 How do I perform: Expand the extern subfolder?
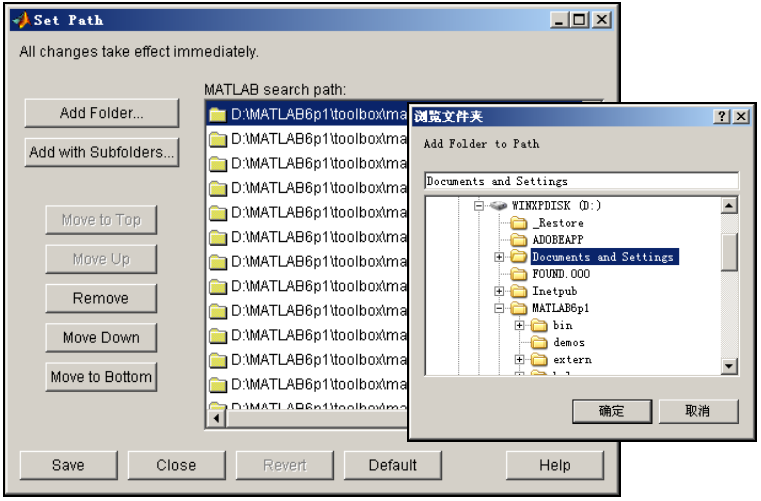click(x=520, y=359)
